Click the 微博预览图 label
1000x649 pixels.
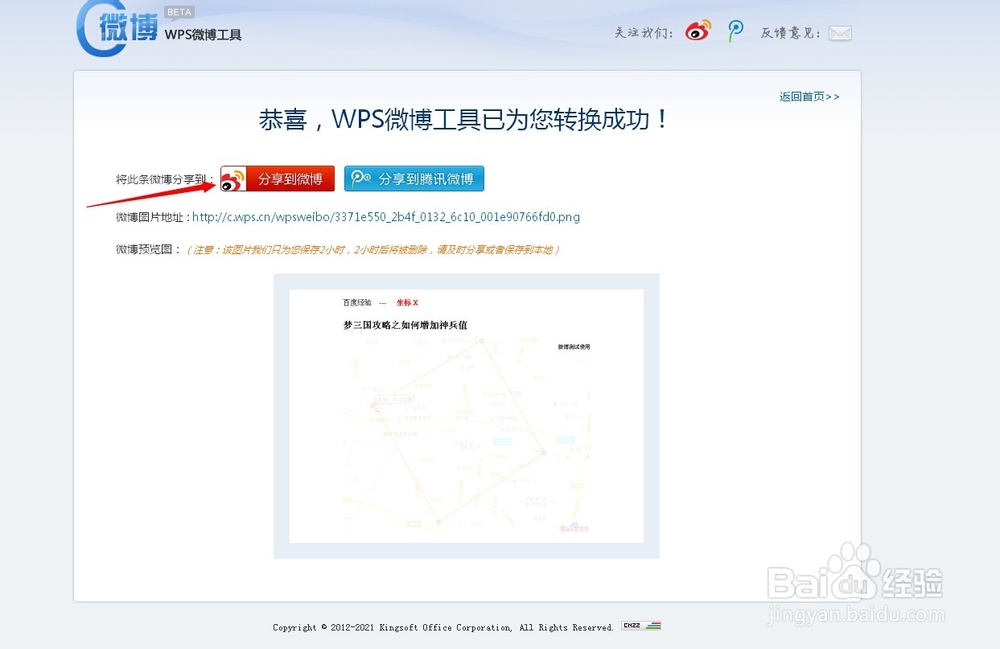point(148,249)
